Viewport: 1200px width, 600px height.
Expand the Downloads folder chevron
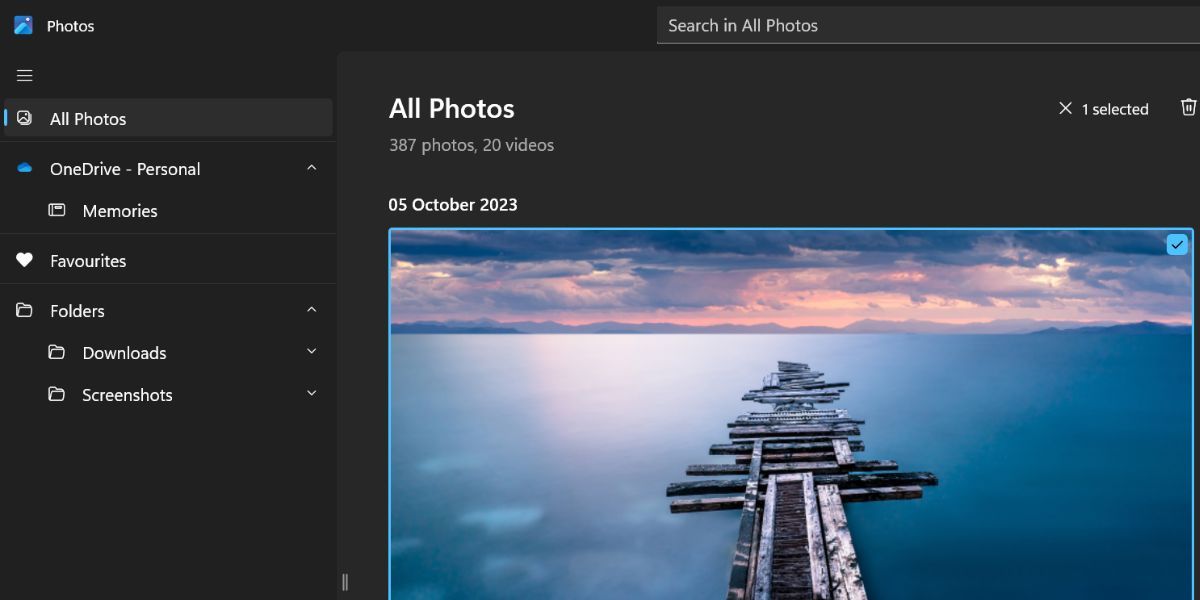(310, 352)
